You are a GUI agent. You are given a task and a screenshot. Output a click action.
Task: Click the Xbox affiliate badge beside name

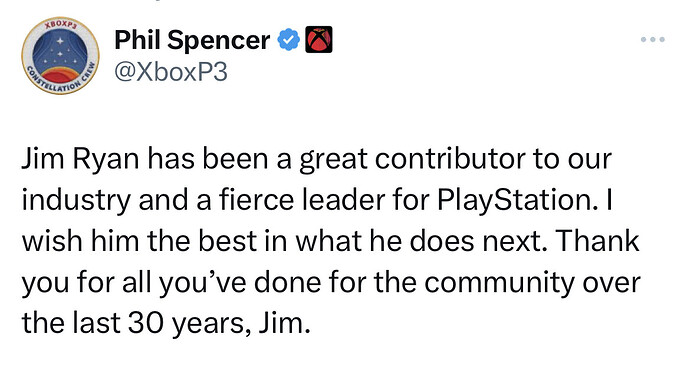(x=319, y=40)
